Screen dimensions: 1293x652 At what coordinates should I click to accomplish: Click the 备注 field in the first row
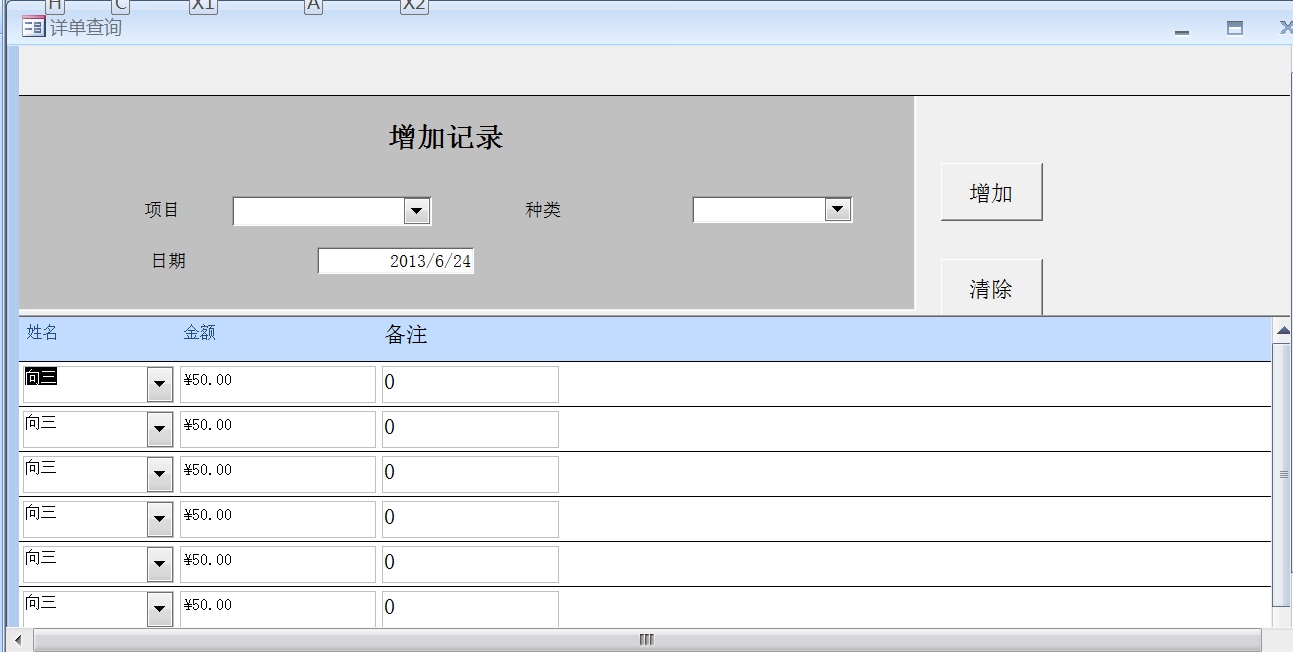coord(470,384)
